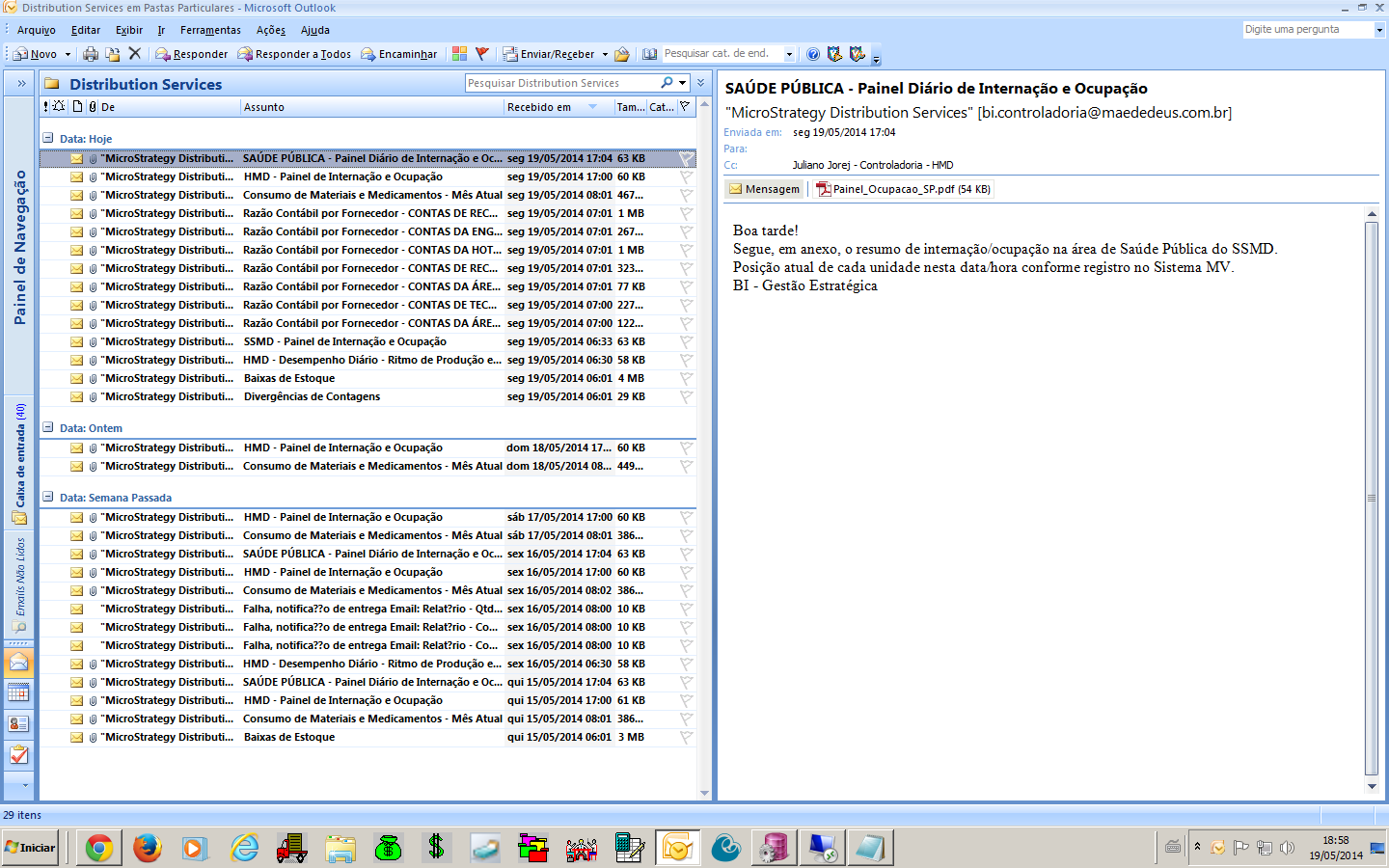1389x868 pixels.
Task: Click the red Follow Up flag toolbar icon
Action: tap(482, 54)
